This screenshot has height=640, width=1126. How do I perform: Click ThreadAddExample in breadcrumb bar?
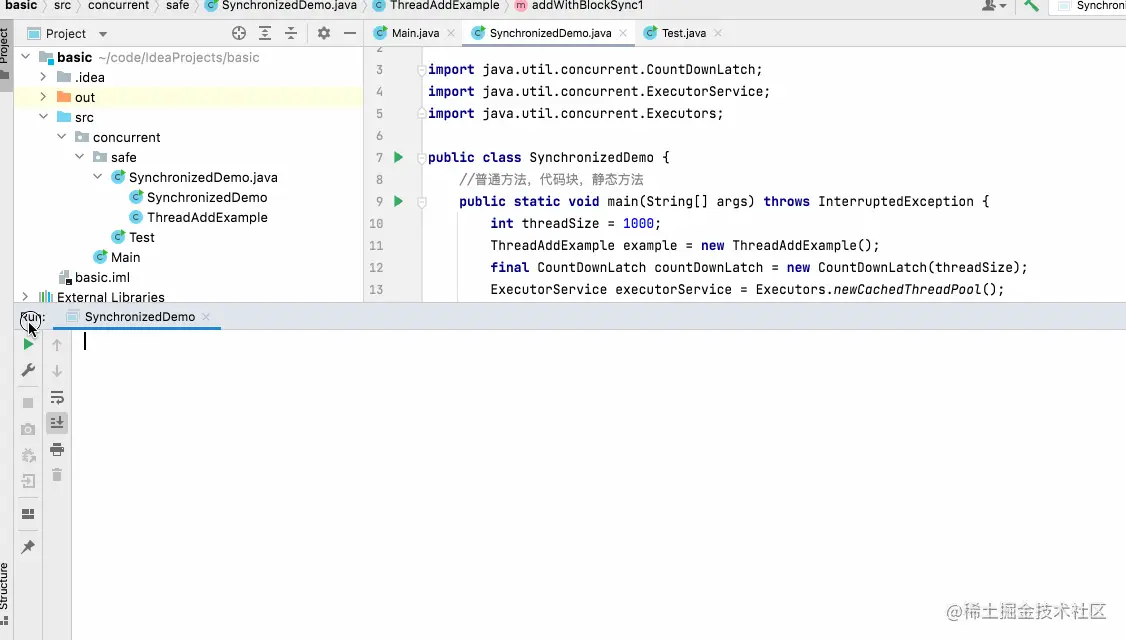(x=437, y=6)
